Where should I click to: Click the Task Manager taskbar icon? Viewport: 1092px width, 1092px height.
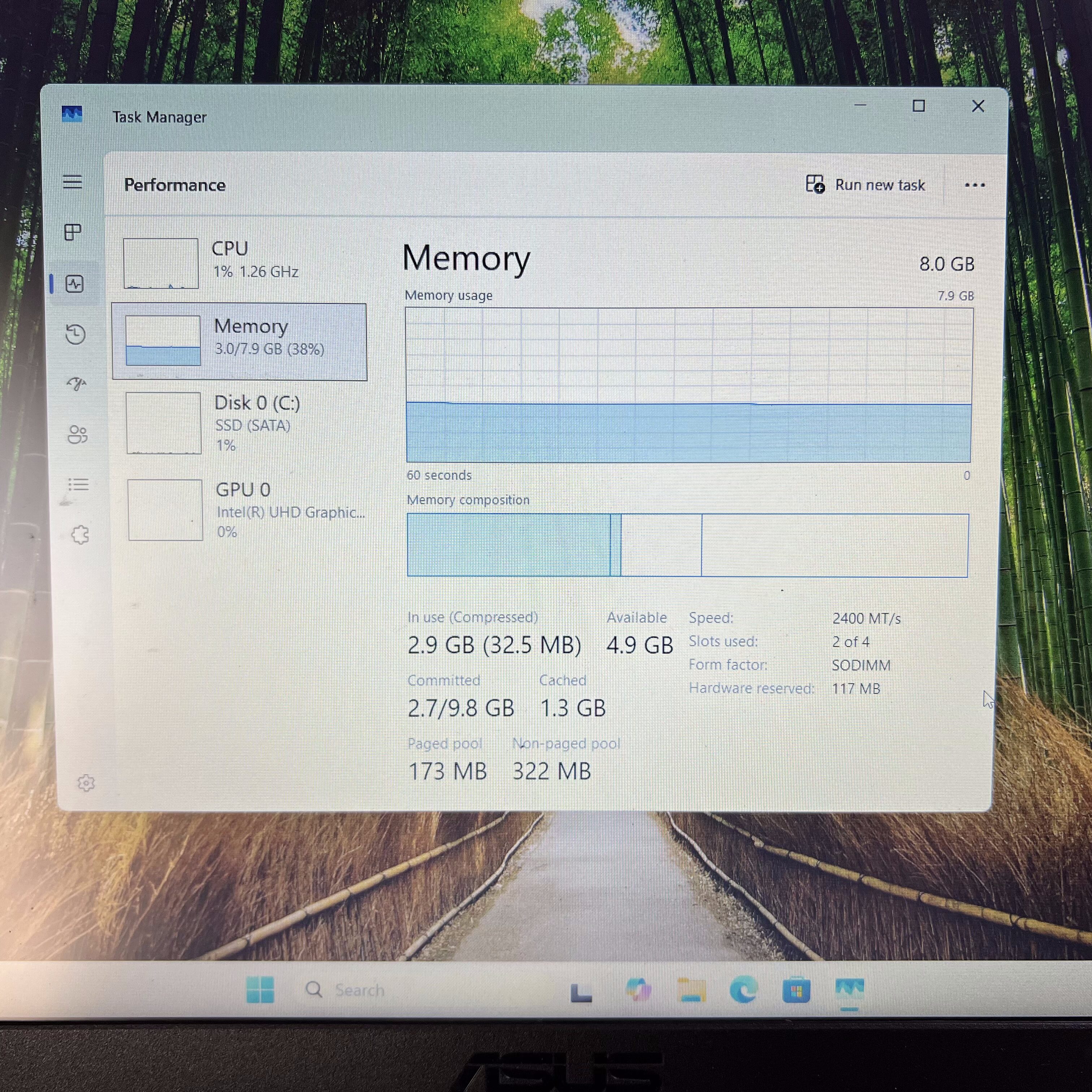(850, 990)
